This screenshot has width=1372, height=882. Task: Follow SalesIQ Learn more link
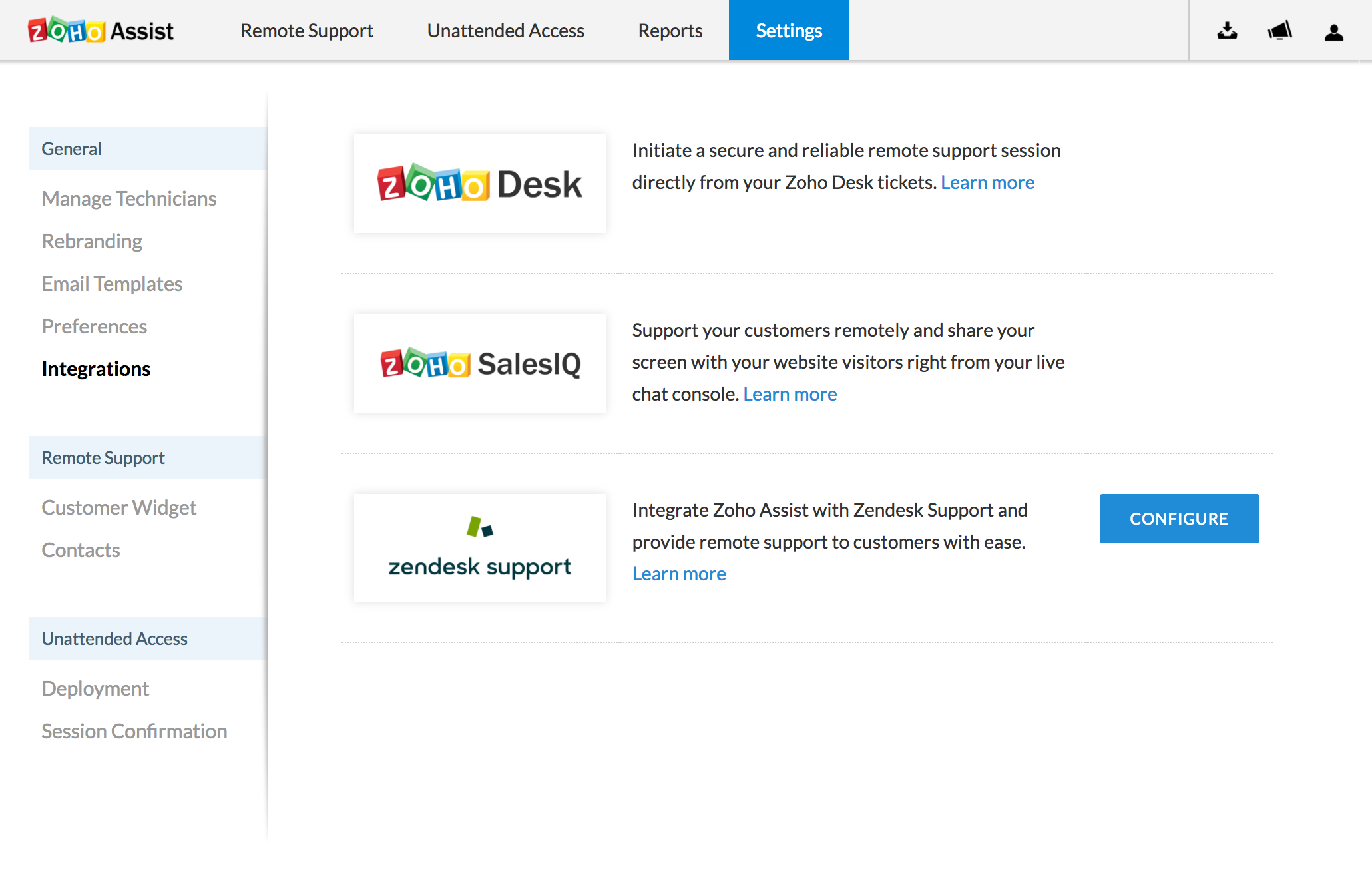[x=790, y=394]
